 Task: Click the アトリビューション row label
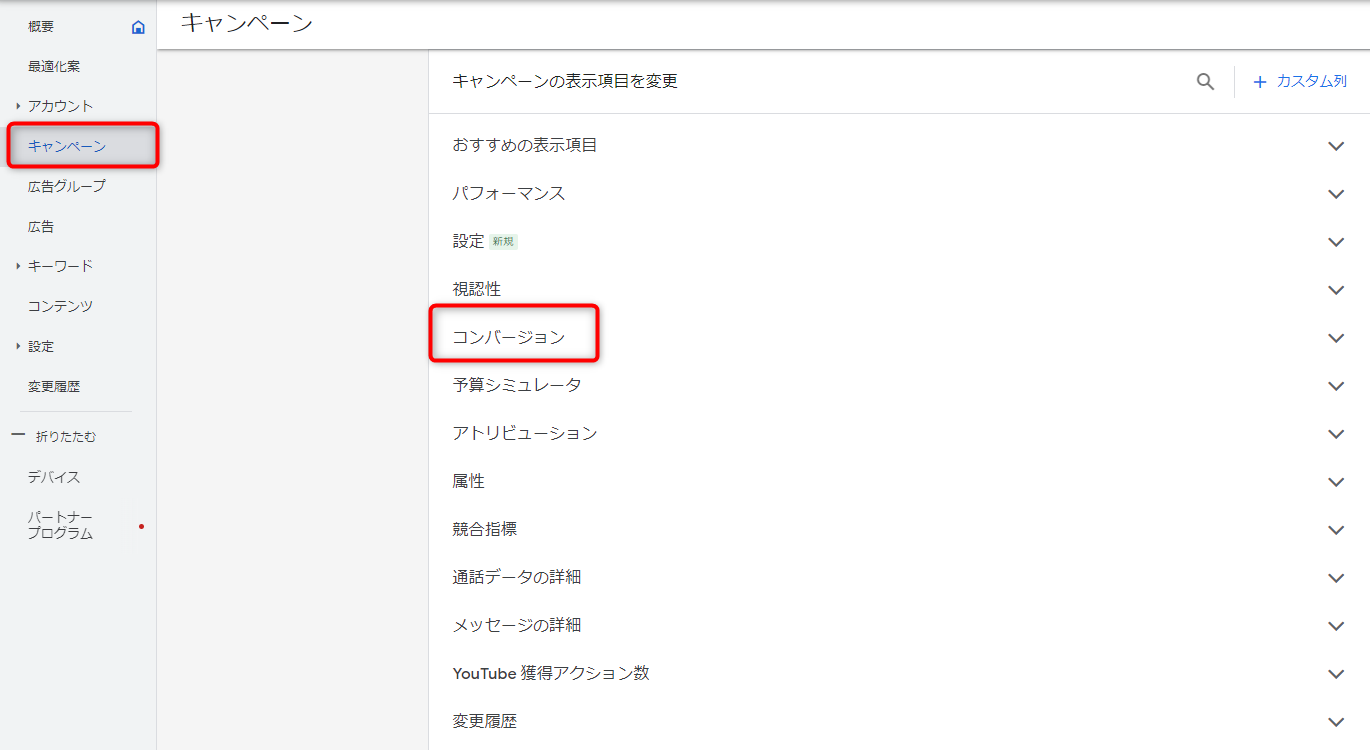(525, 434)
